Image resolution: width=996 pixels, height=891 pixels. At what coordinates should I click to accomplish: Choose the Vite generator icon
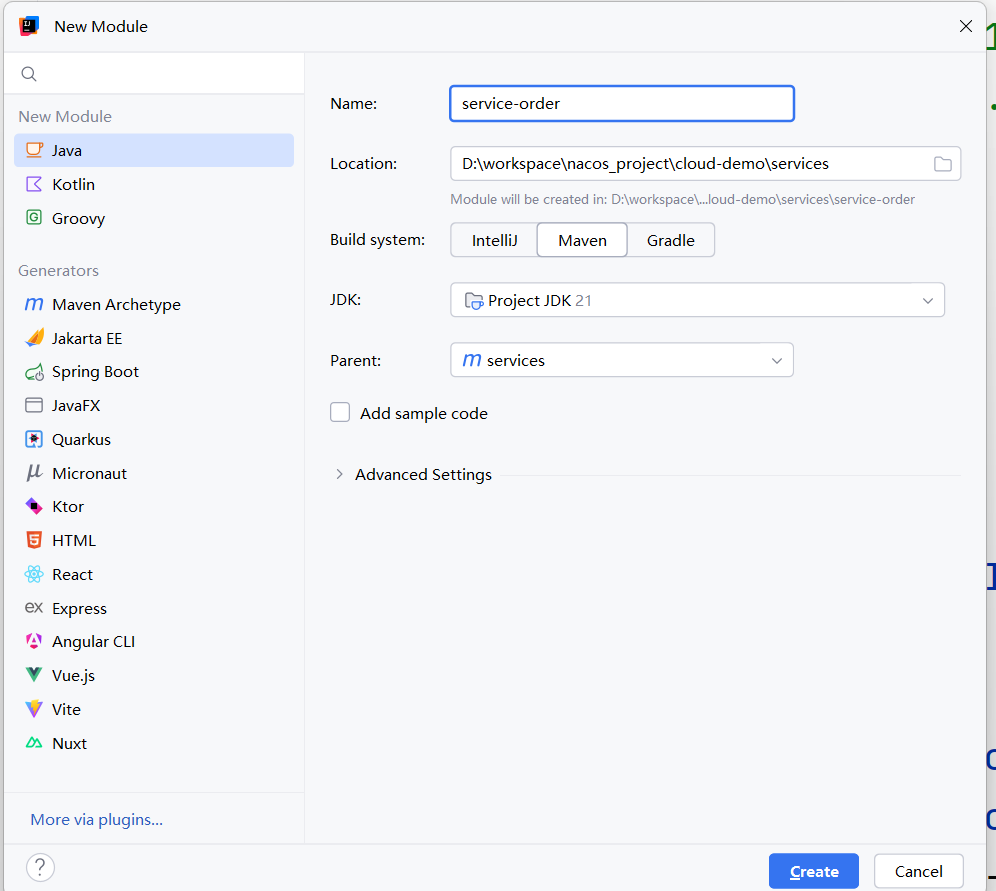point(34,709)
